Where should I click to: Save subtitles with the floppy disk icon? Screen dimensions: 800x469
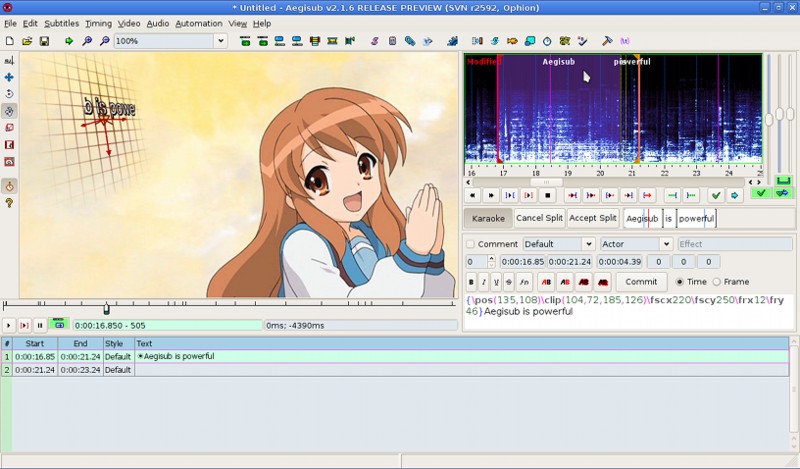click(44, 41)
